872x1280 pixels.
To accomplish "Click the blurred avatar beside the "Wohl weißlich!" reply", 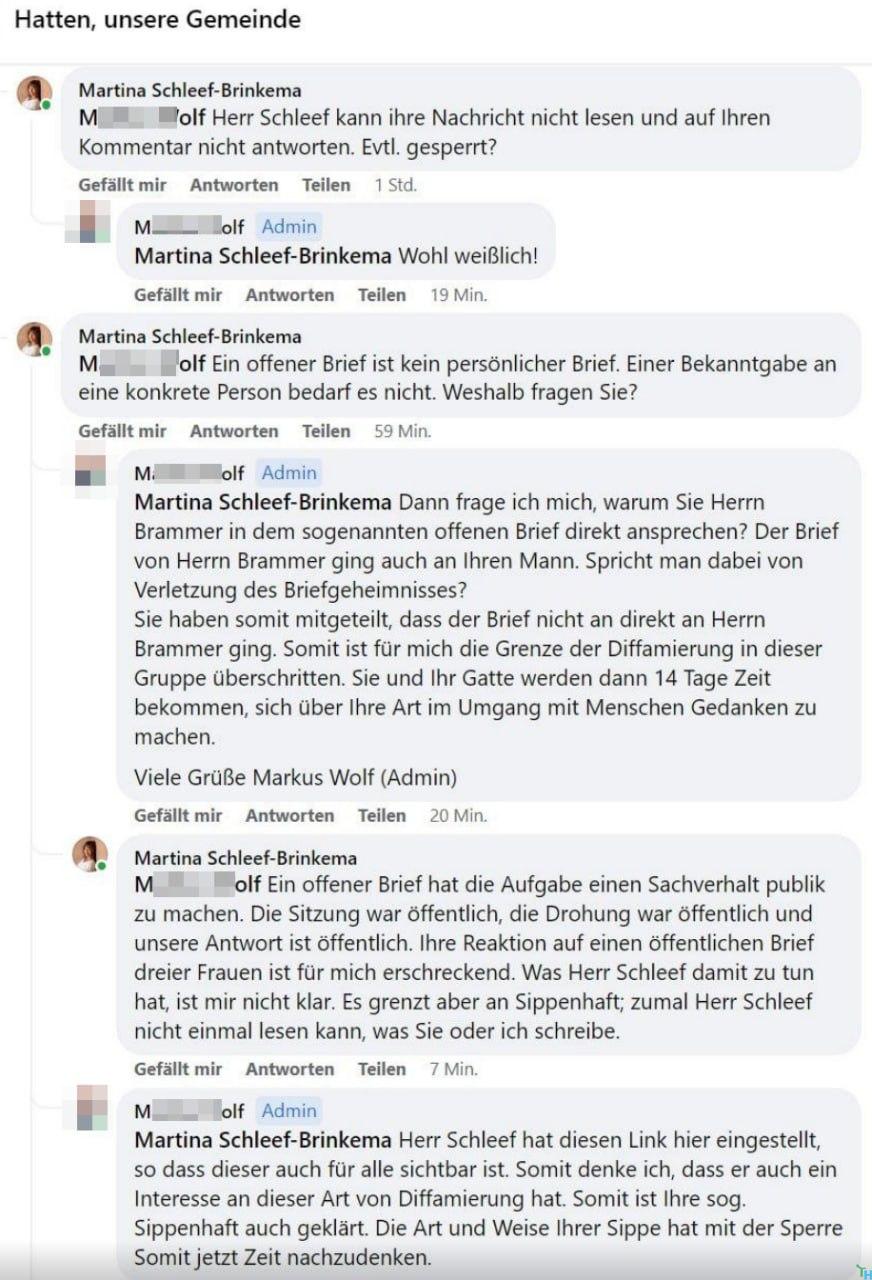I will click(x=94, y=222).
